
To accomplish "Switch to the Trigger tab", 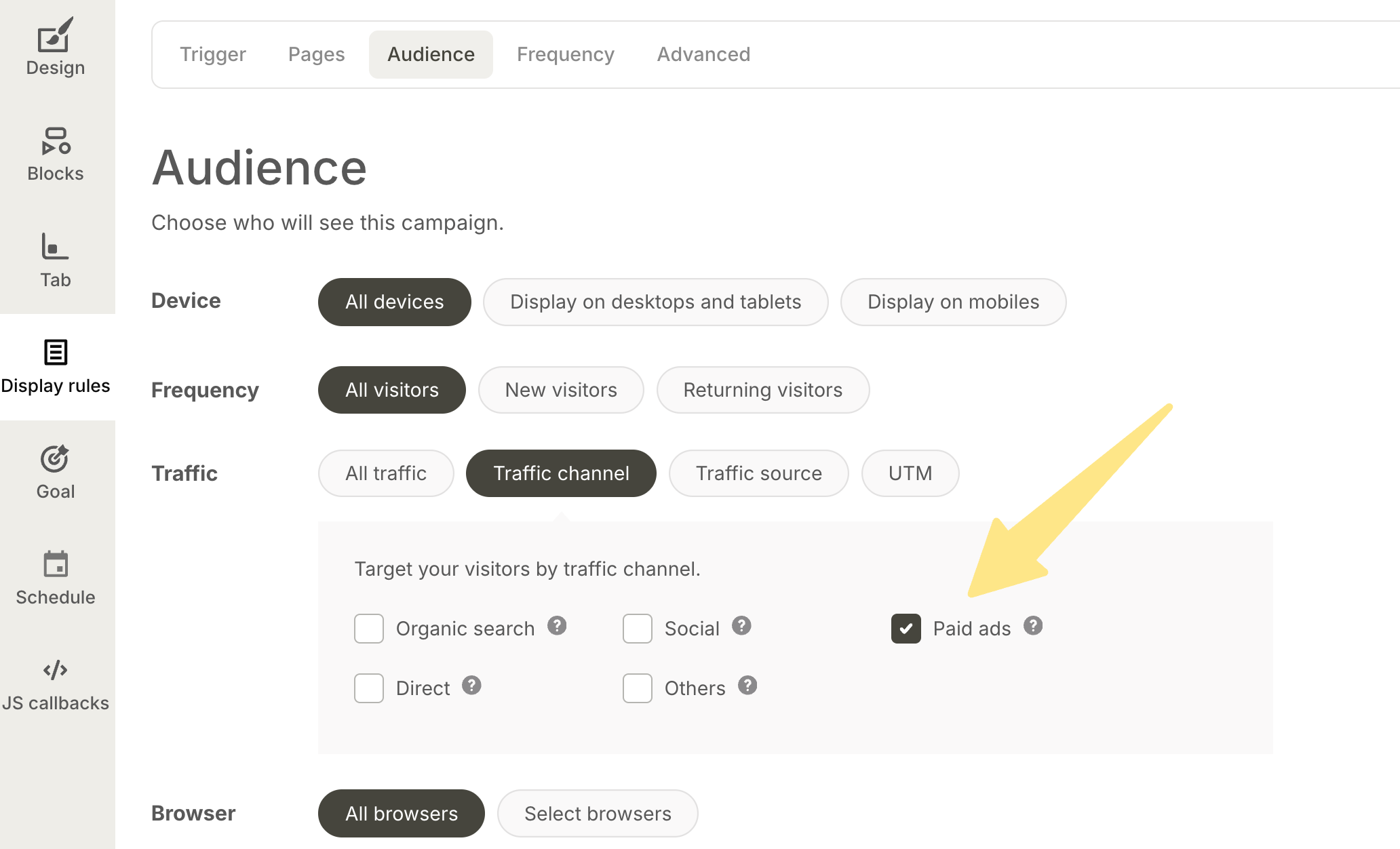I will [213, 54].
